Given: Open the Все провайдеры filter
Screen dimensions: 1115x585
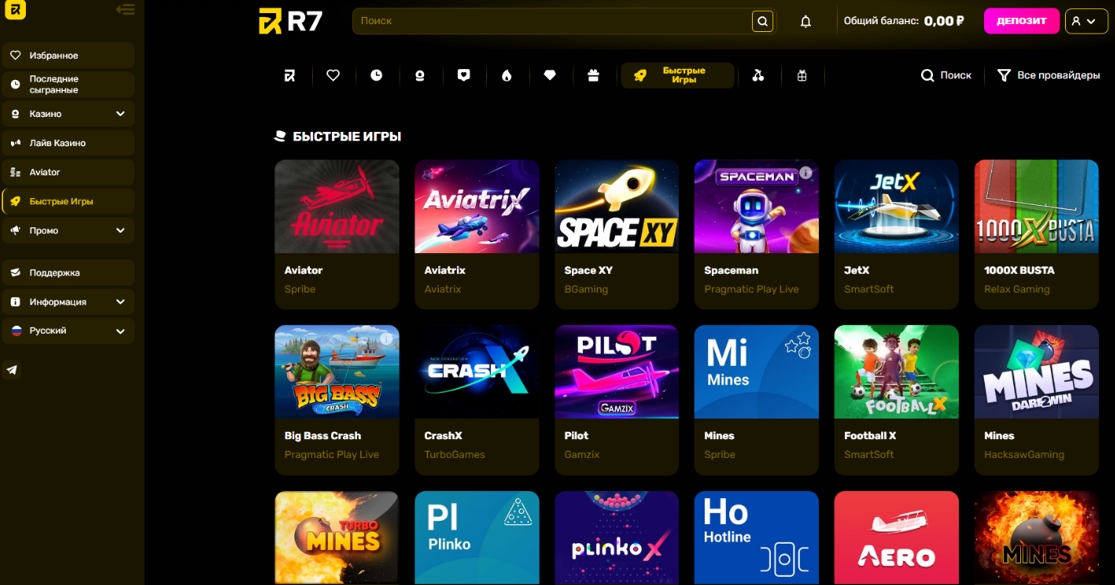Looking at the screenshot, I should coord(1048,75).
